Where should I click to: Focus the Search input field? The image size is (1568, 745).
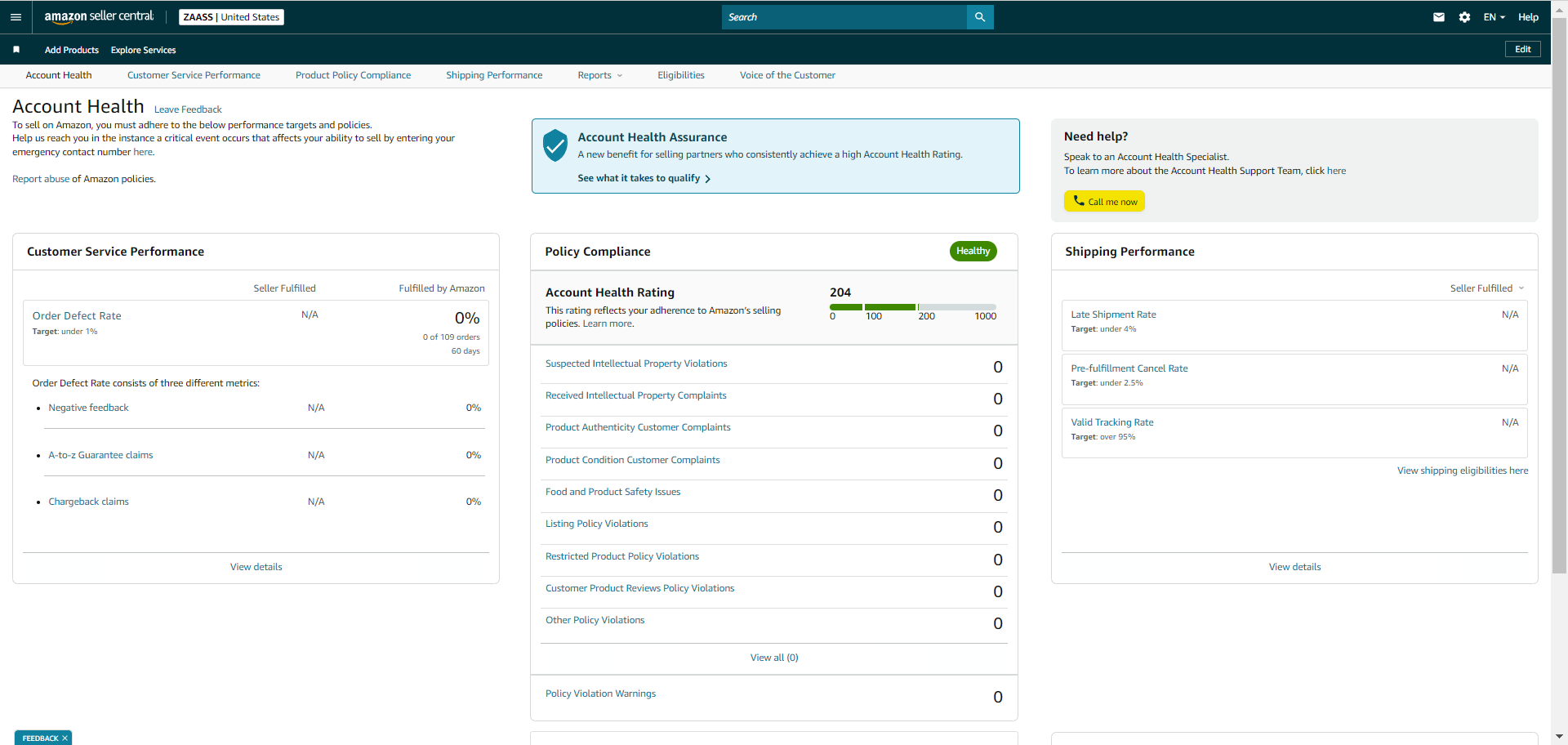pos(844,17)
